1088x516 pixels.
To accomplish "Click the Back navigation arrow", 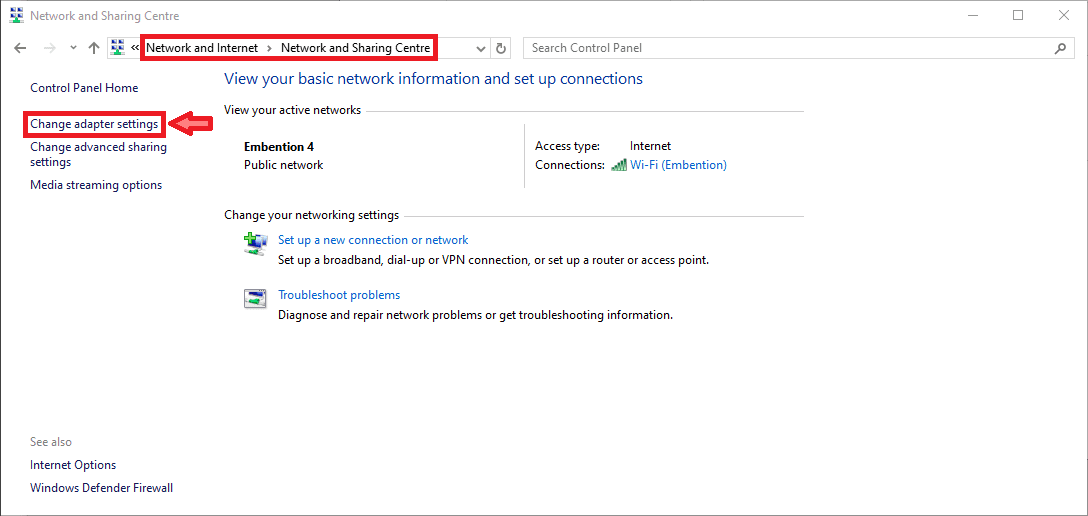I will [20, 48].
